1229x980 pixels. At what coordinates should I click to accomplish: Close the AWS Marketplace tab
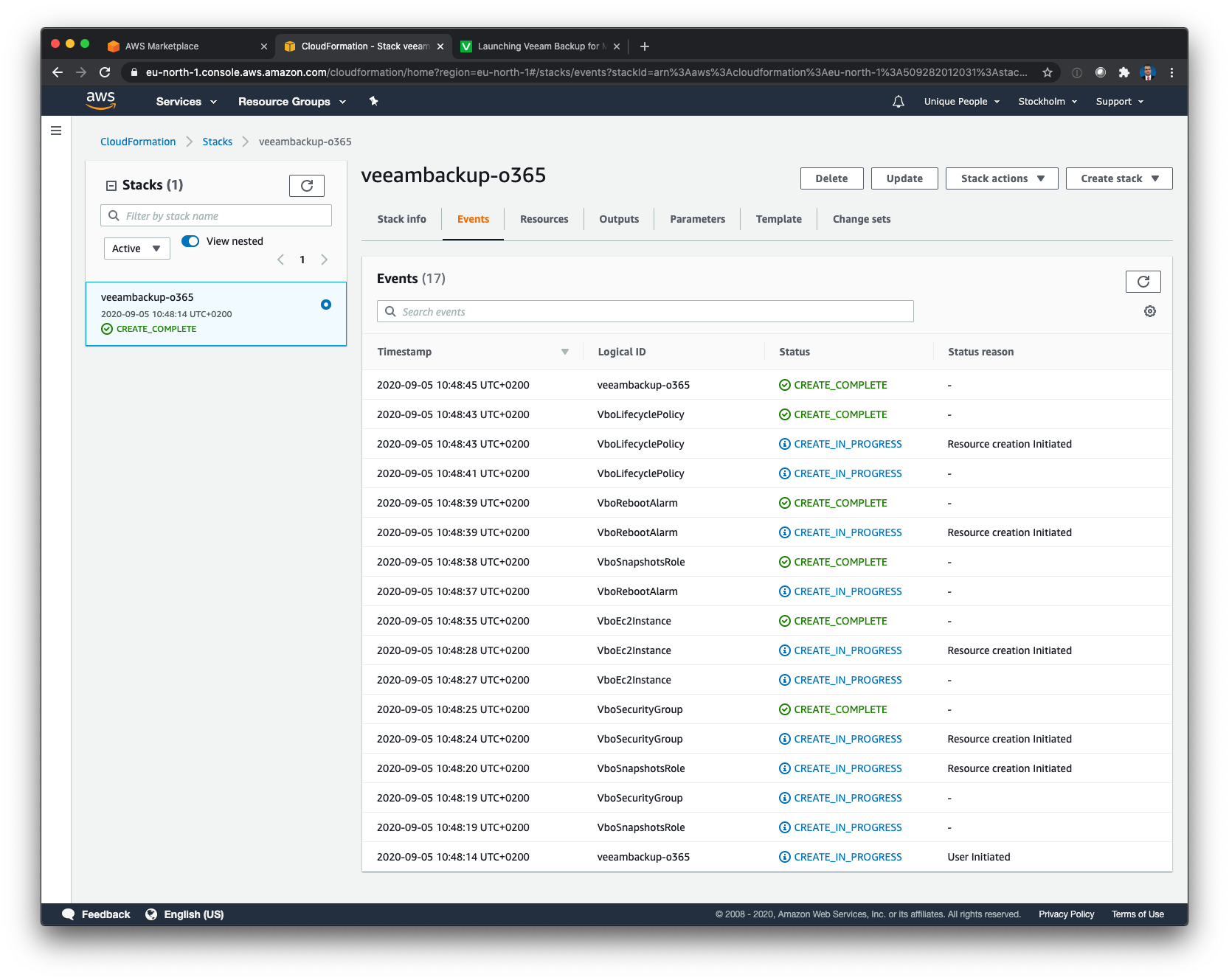click(x=264, y=46)
